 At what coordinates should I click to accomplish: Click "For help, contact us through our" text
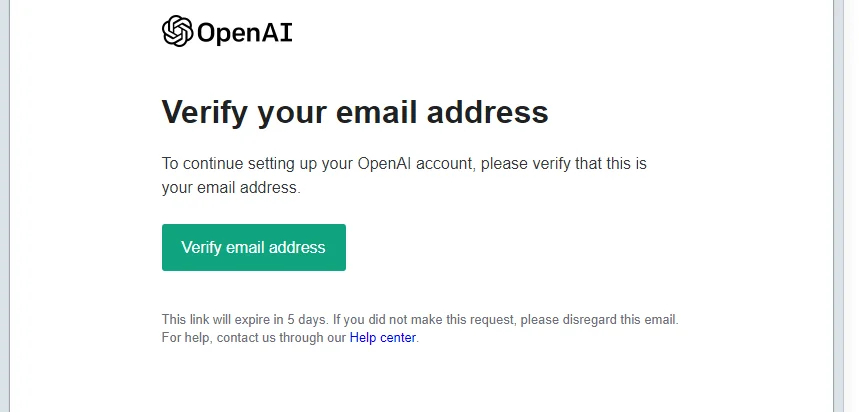[254, 338]
